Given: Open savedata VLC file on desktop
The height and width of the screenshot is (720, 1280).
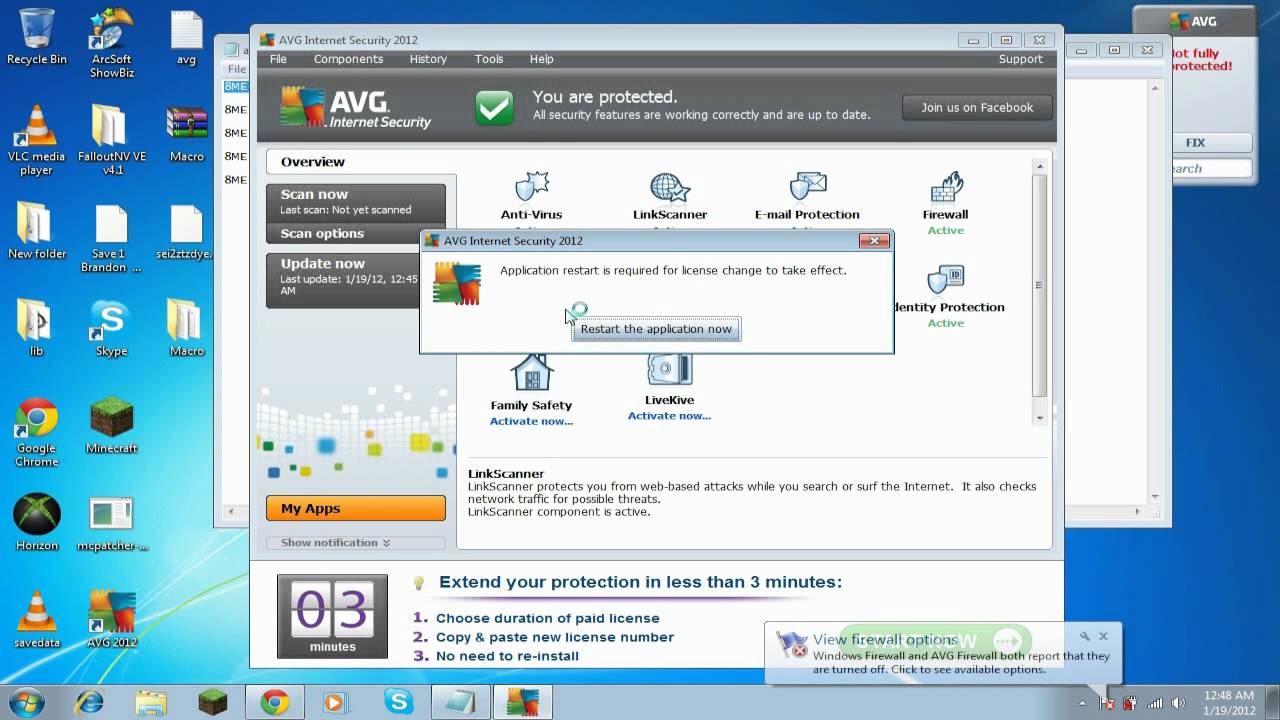Looking at the screenshot, I should pyautogui.click(x=37, y=620).
